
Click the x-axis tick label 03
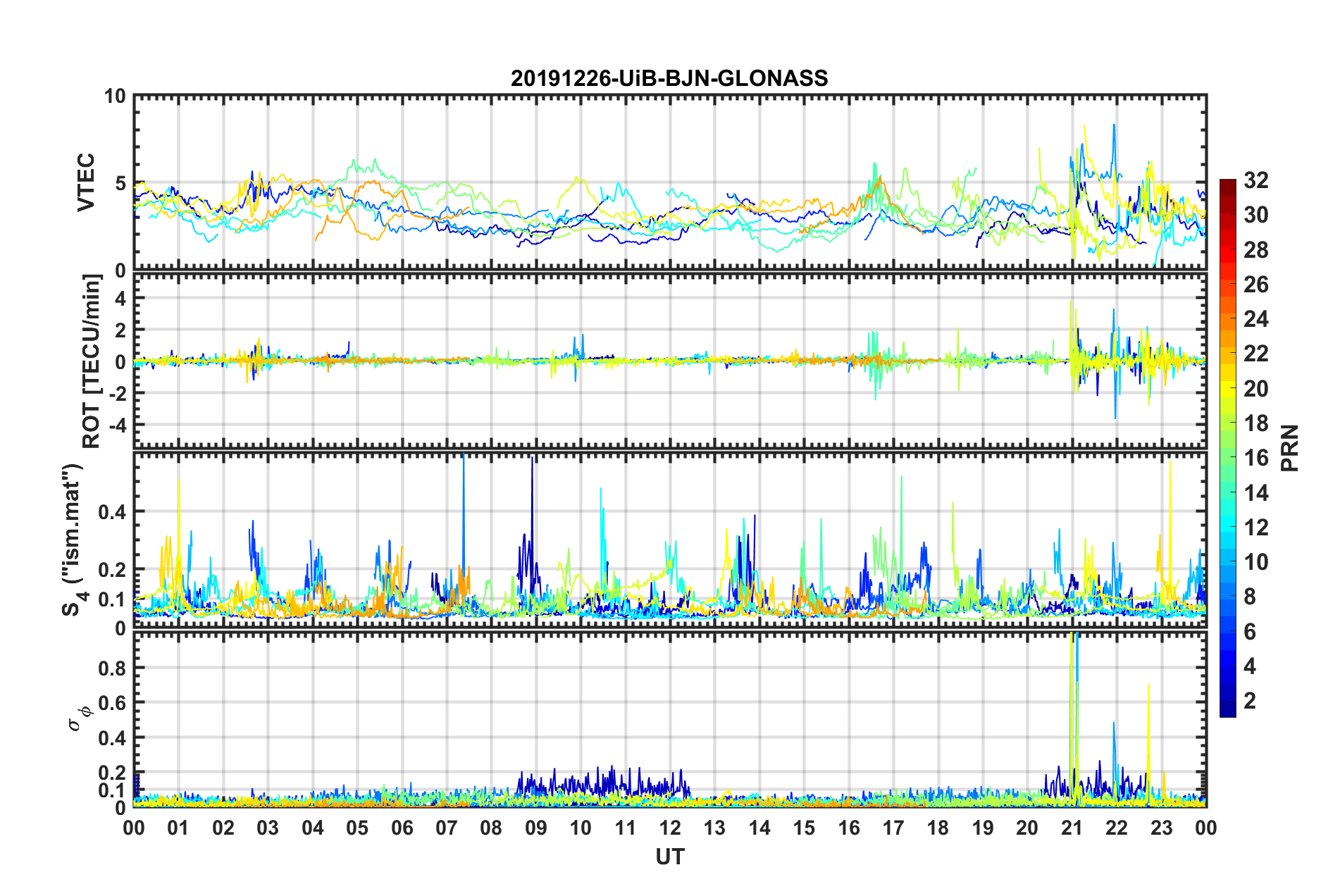(268, 828)
